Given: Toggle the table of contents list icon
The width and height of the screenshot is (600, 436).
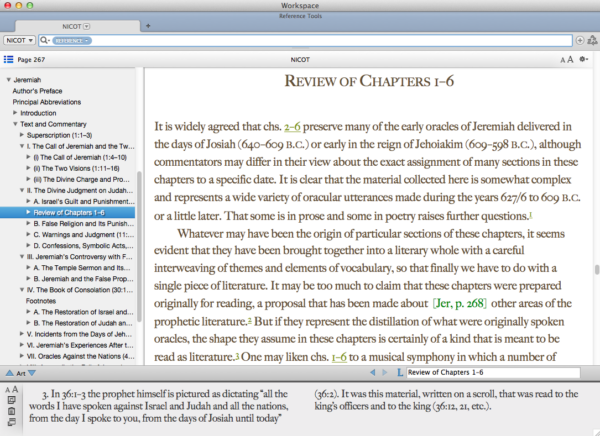Looking at the screenshot, I should point(8,60).
